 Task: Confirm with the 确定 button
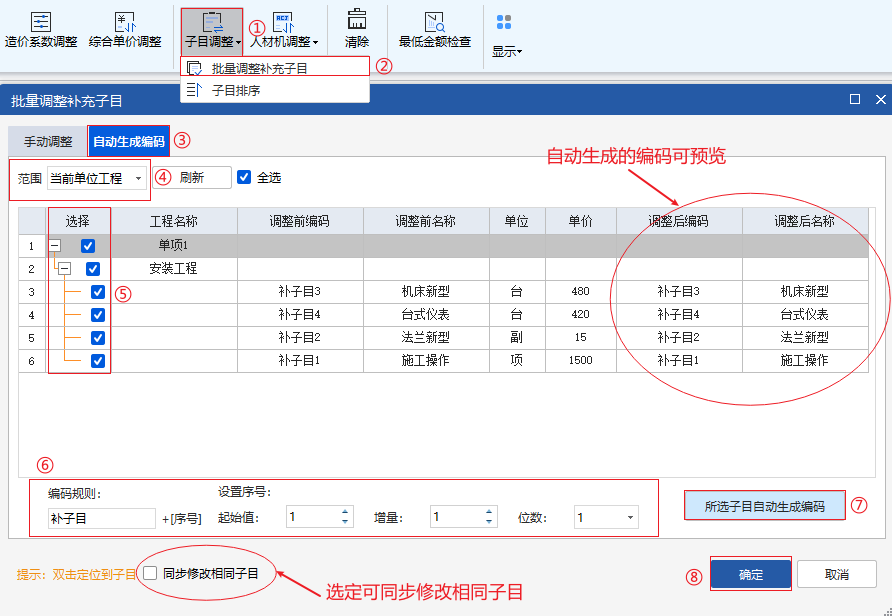751,574
